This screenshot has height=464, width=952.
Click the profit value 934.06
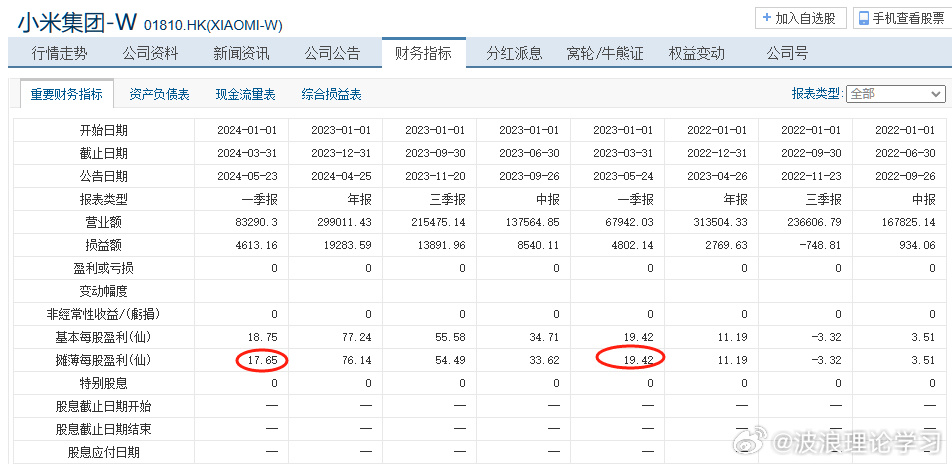(918, 245)
